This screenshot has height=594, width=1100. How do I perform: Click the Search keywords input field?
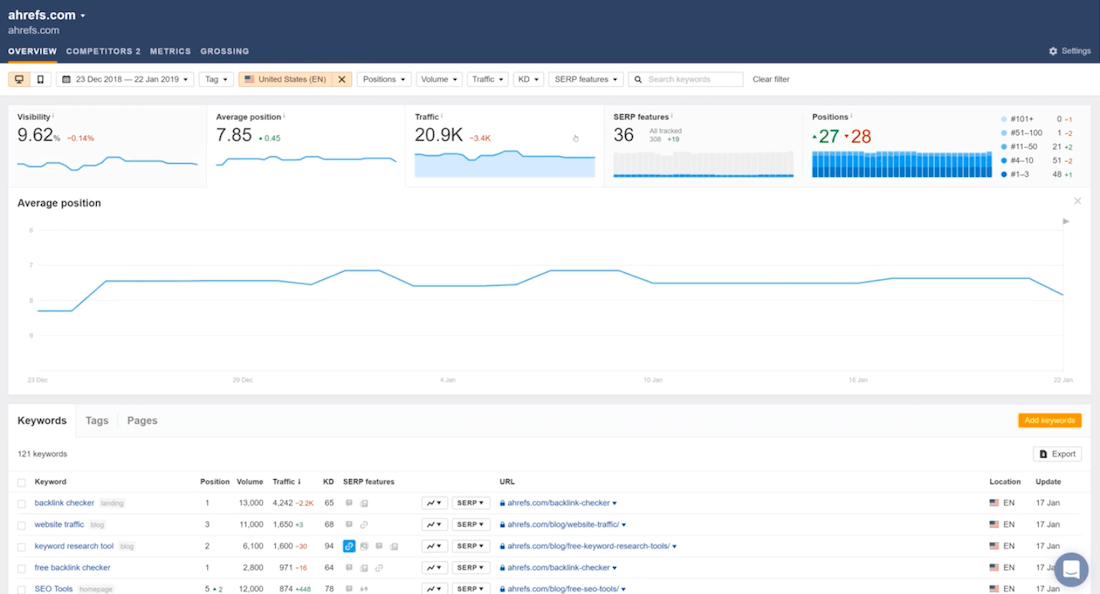point(686,79)
